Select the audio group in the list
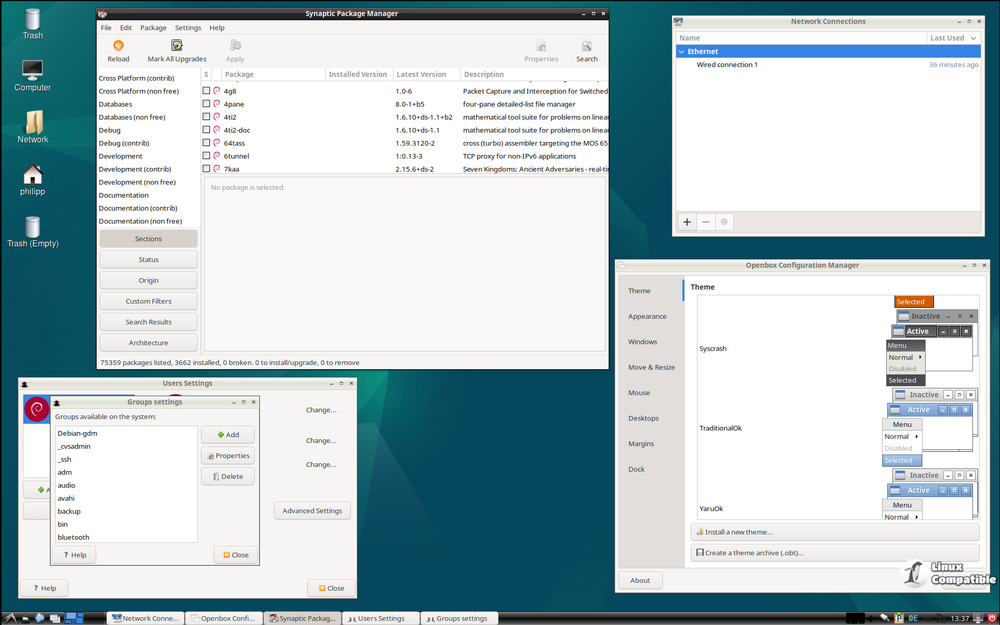This screenshot has height=625, width=1000. [67, 485]
